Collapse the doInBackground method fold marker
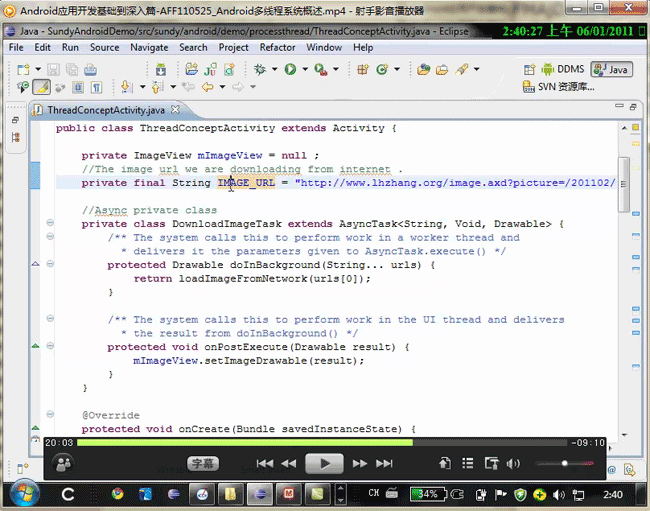The width and height of the screenshot is (650, 511). pos(50,264)
